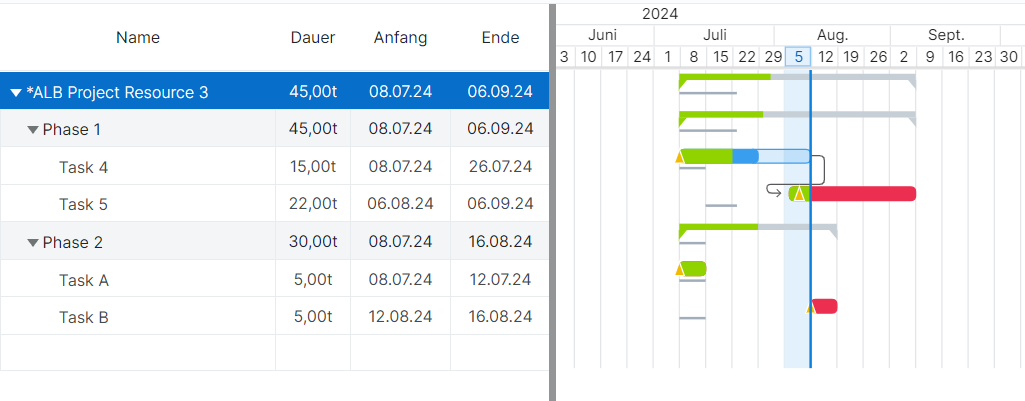Click the highlighted week 5 in the timeline header

coord(798,57)
